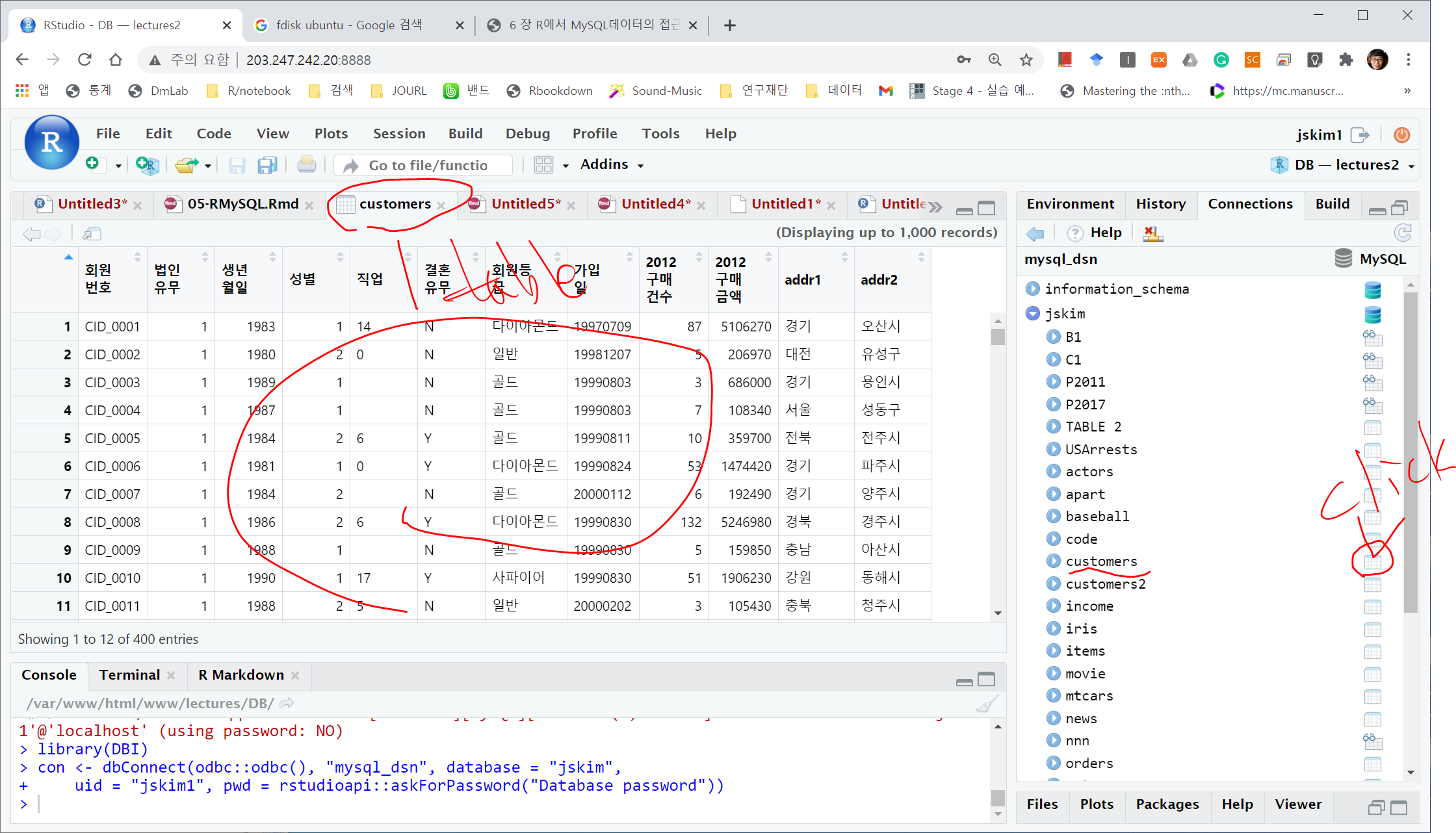Select the 05-RMySQL.Rmd tab

click(243, 203)
